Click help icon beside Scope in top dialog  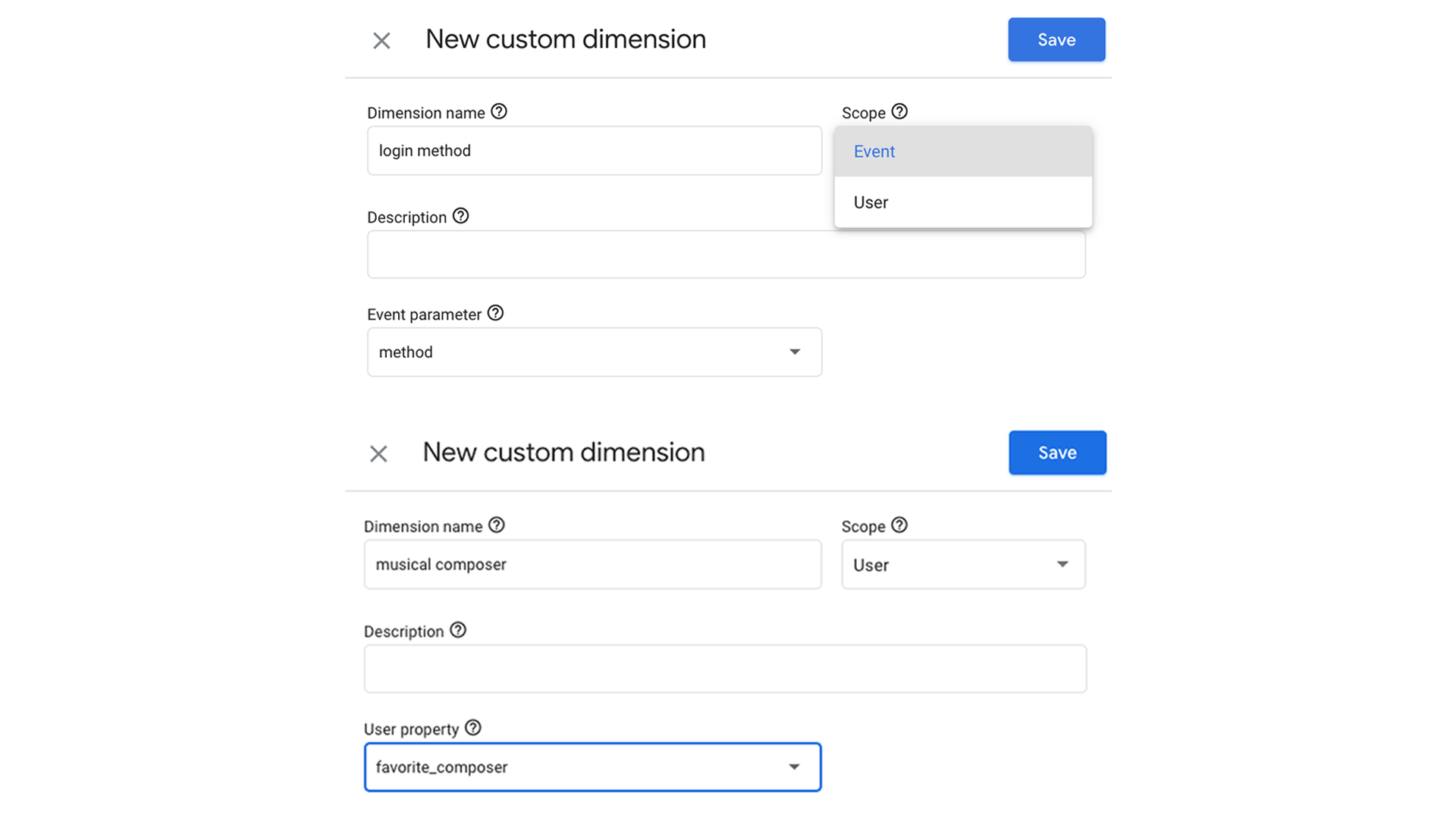[x=899, y=111]
